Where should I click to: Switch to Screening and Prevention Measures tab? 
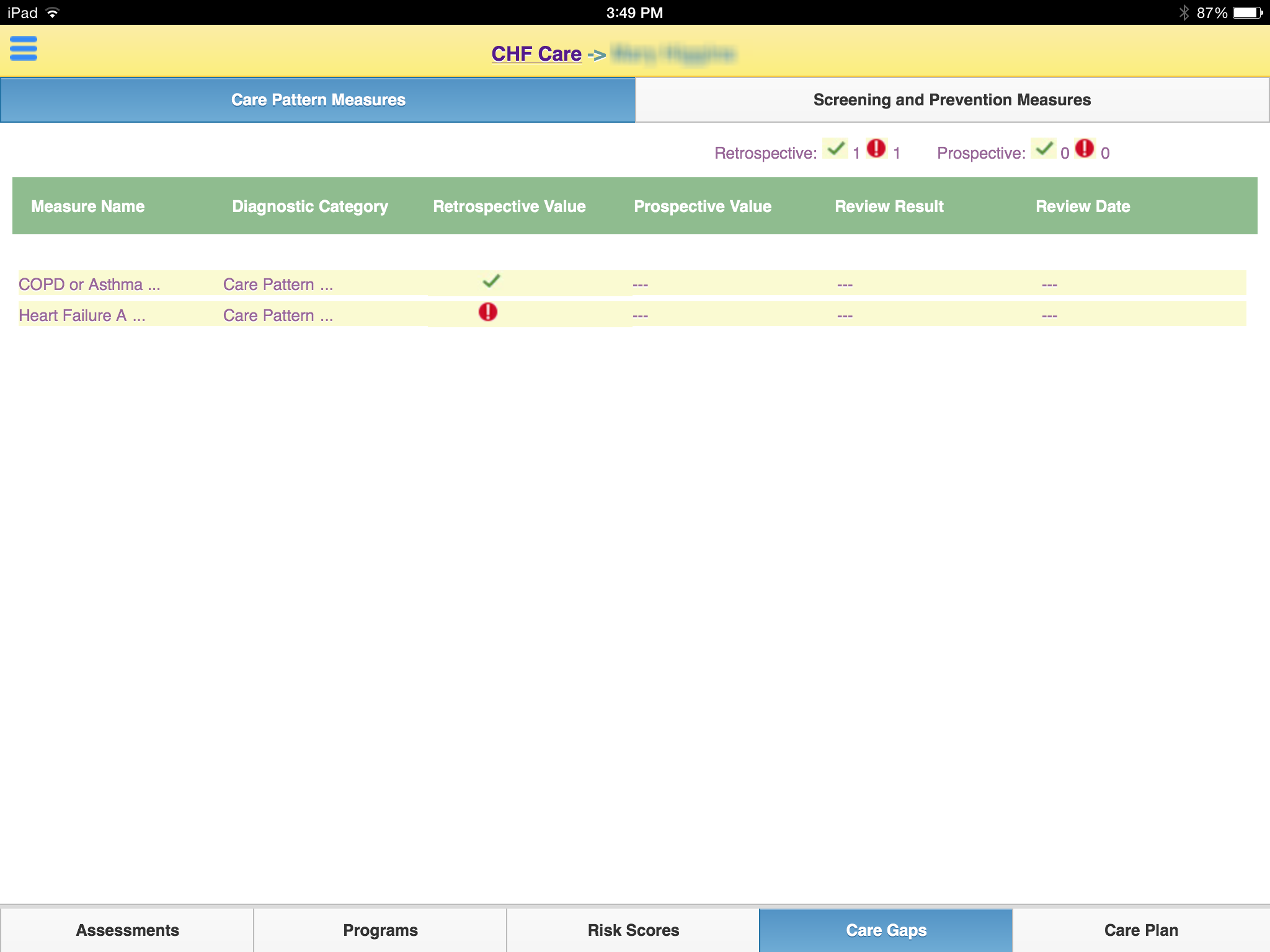coord(952,100)
